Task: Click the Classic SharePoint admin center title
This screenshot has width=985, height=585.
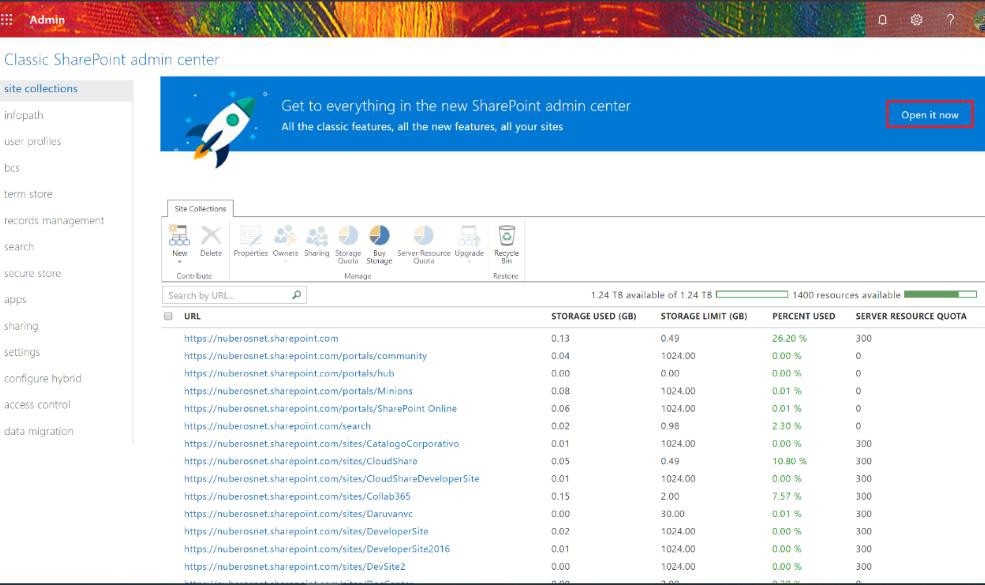Action: coord(112,60)
